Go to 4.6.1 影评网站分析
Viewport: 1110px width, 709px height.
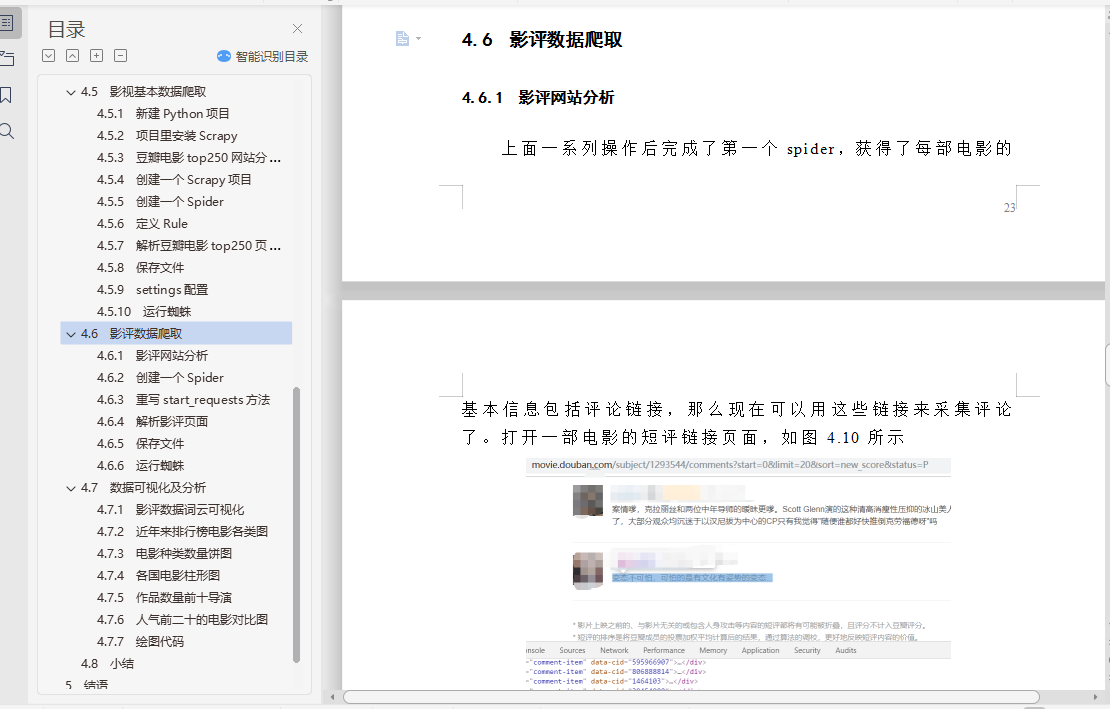click(152, 355)
